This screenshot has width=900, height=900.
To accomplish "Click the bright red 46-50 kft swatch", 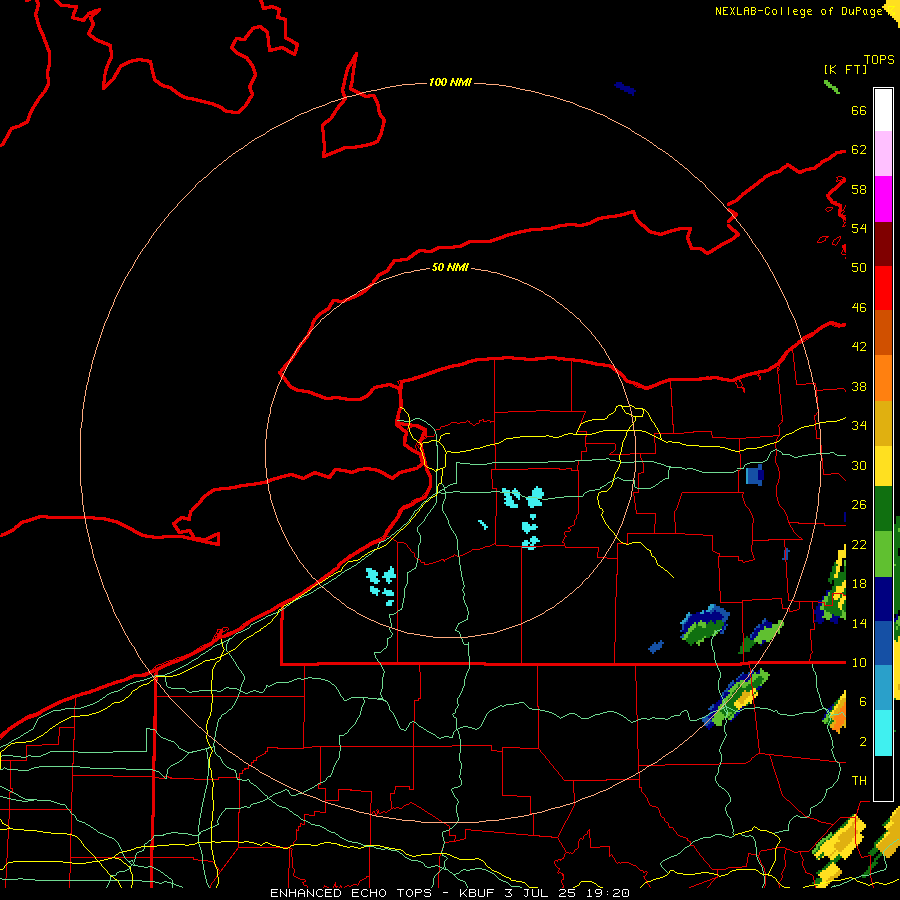I will (x=883, y=288).
